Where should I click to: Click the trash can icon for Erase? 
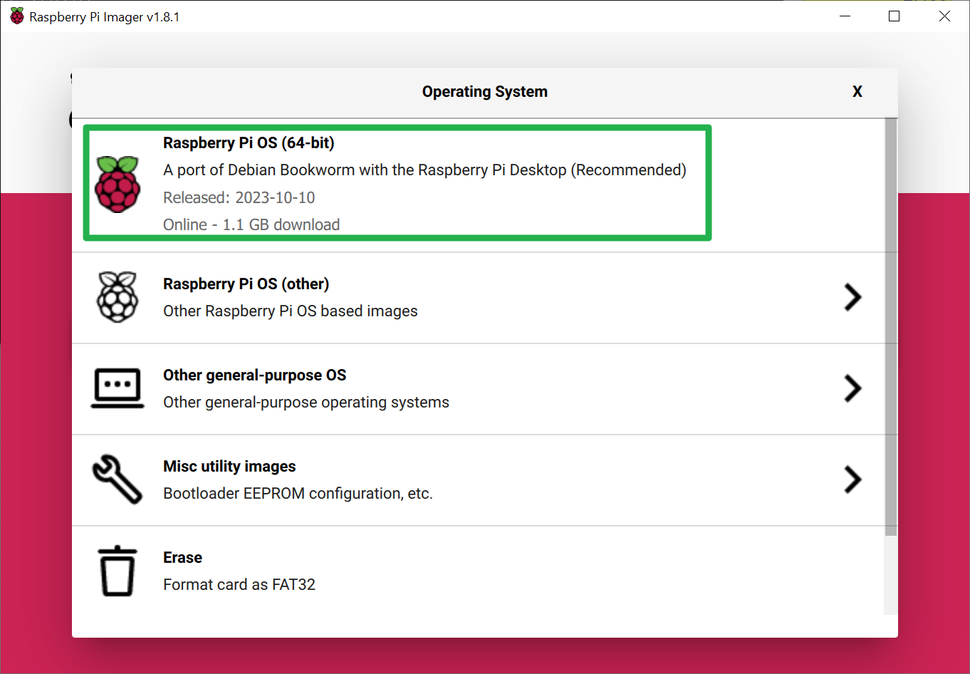118,570
